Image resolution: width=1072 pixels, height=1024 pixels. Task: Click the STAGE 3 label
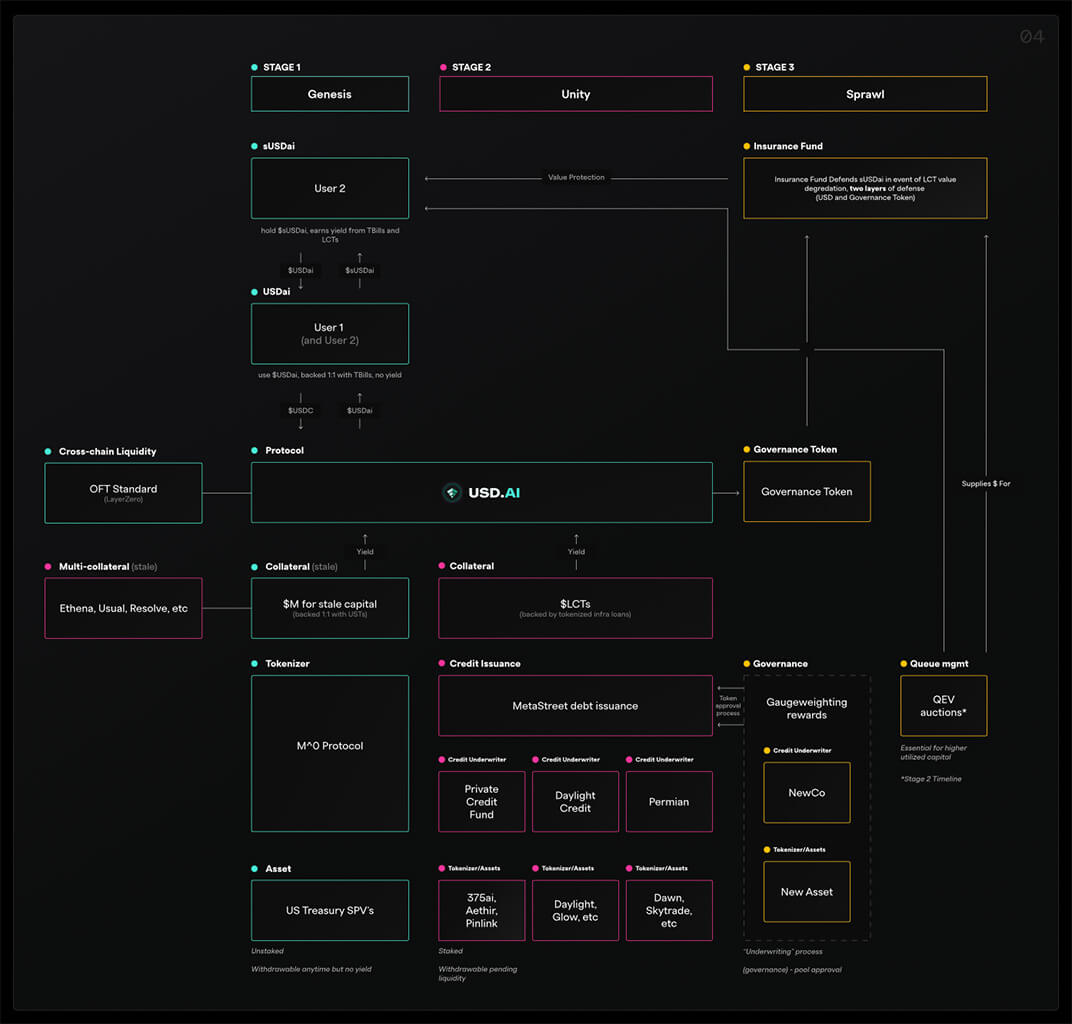point(775,67)
